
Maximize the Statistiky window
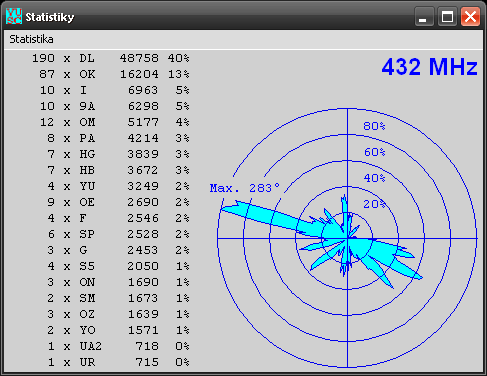[x=447, y=16]
